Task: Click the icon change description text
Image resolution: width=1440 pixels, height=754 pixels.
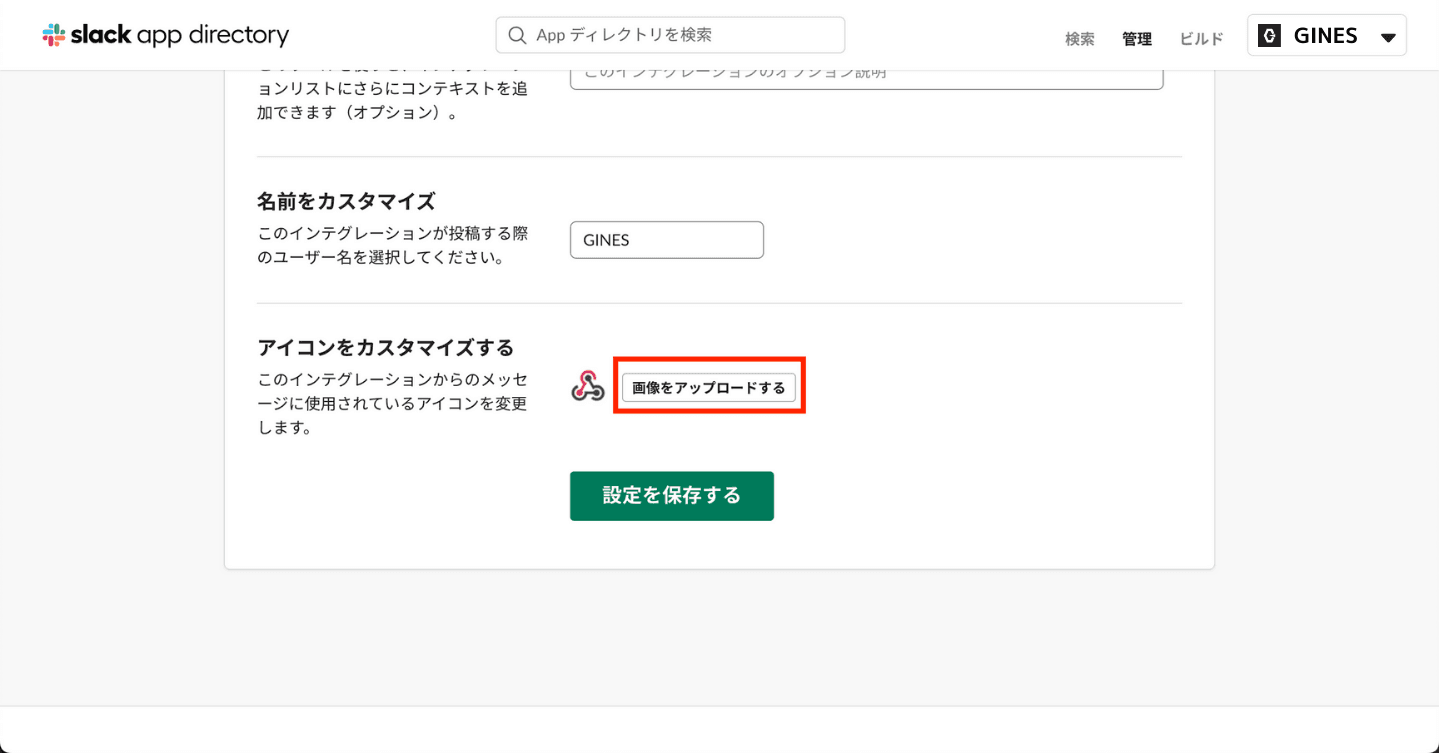Action: 392,404
